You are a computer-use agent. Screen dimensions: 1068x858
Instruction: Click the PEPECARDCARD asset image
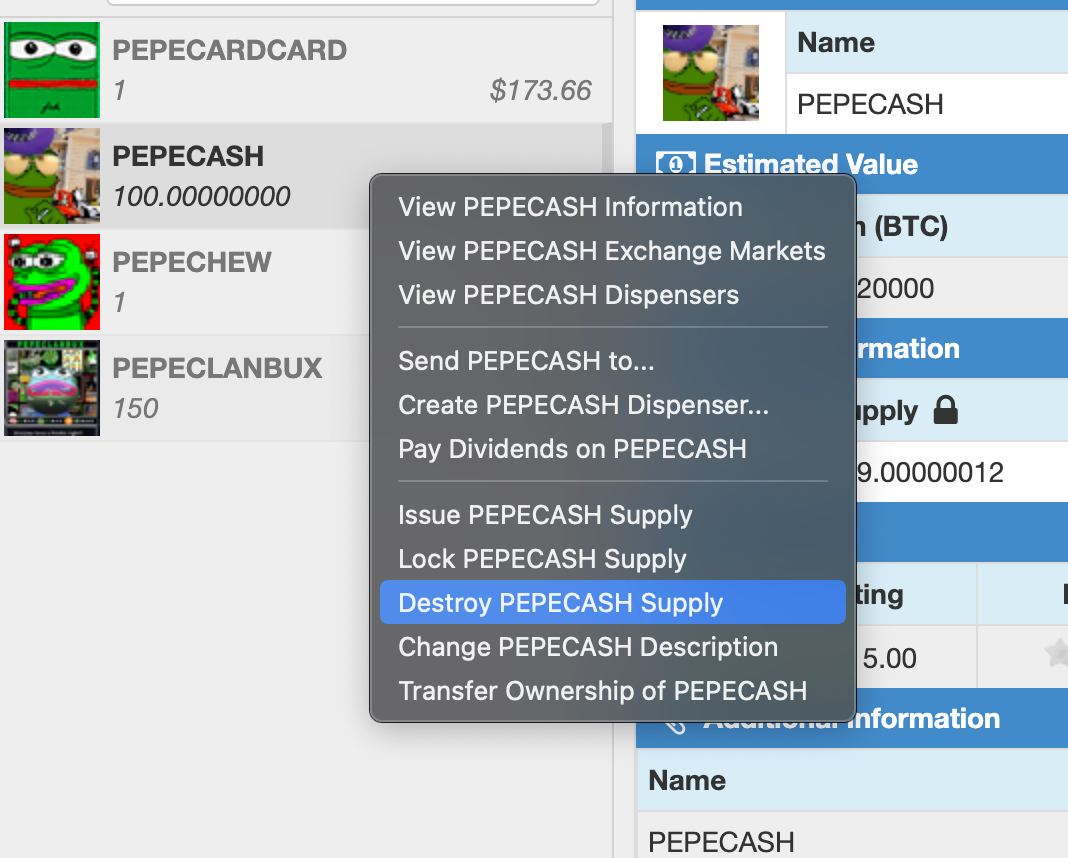[52, 69]
